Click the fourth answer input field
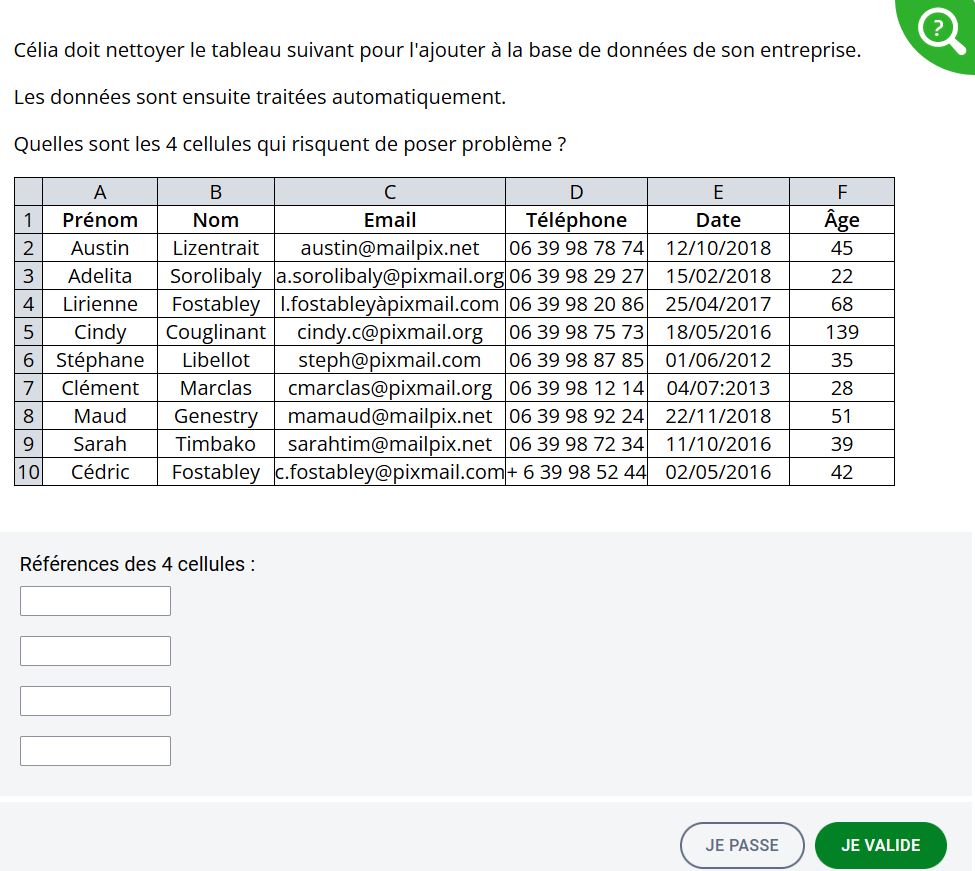 tap(95, 750)
